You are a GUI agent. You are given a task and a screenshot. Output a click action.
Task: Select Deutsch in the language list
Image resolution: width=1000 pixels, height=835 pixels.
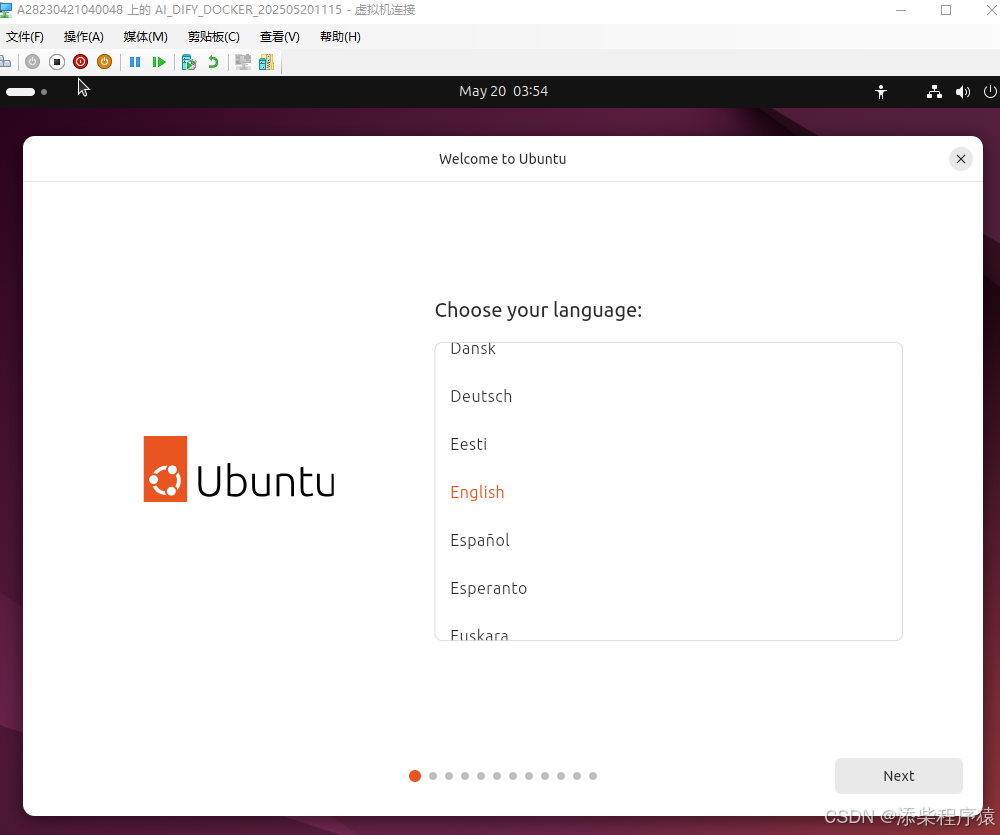point(668,396)
